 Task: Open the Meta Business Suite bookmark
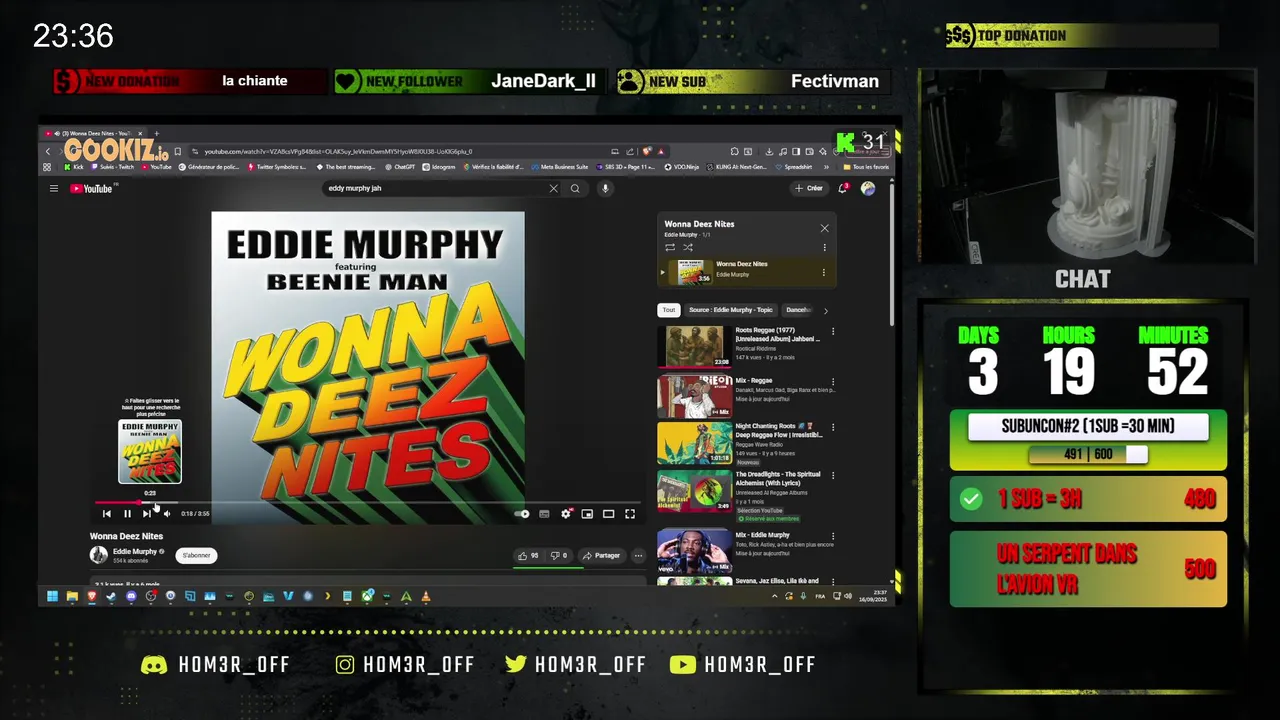click(560, 167)
